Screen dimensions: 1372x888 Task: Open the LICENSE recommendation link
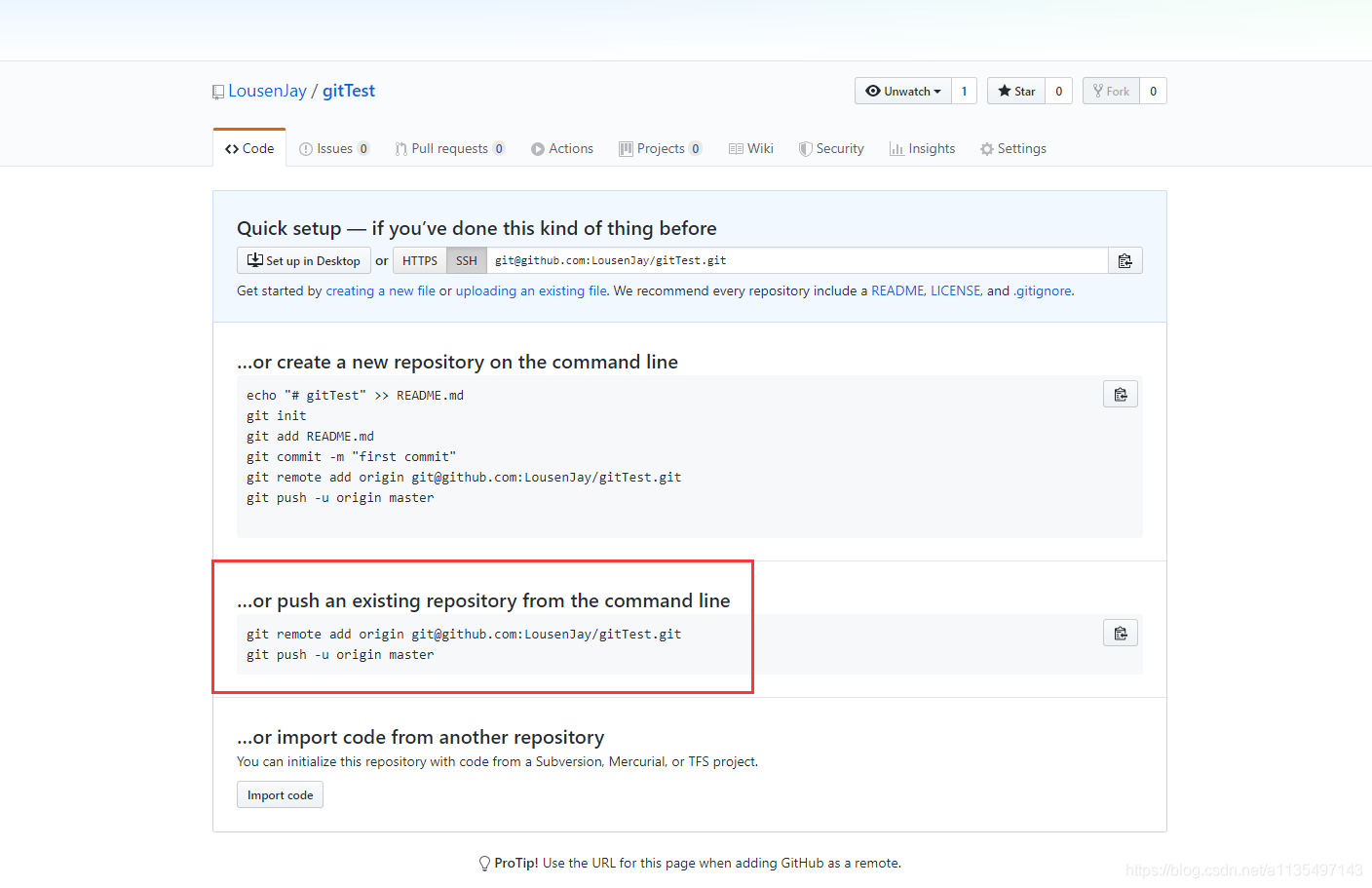click(x=955, y=290)
